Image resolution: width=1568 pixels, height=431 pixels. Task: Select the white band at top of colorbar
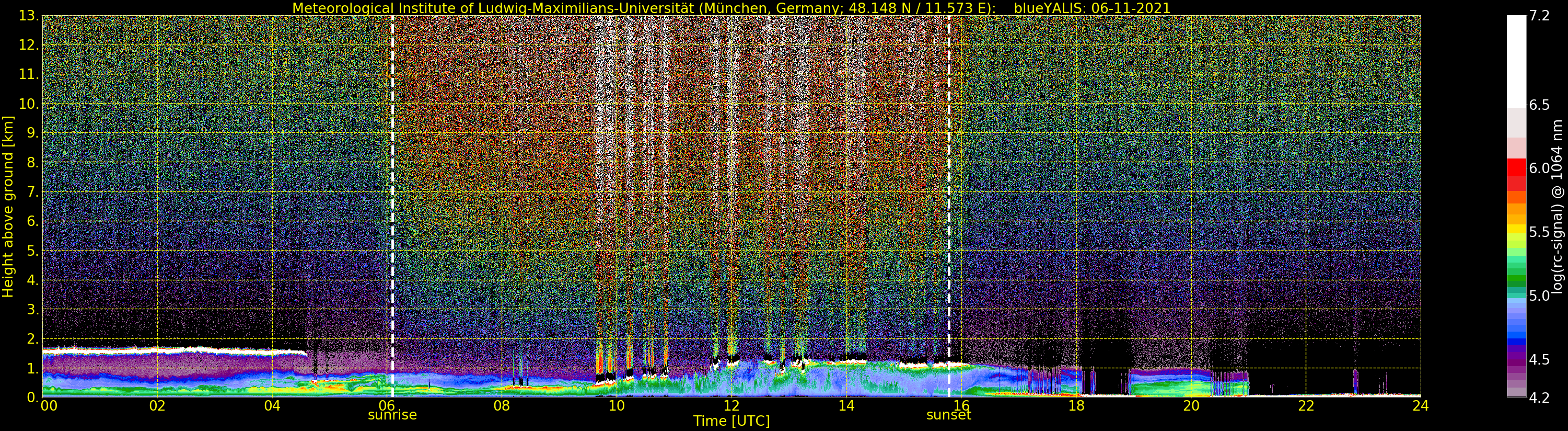(x=1516, y=61)
